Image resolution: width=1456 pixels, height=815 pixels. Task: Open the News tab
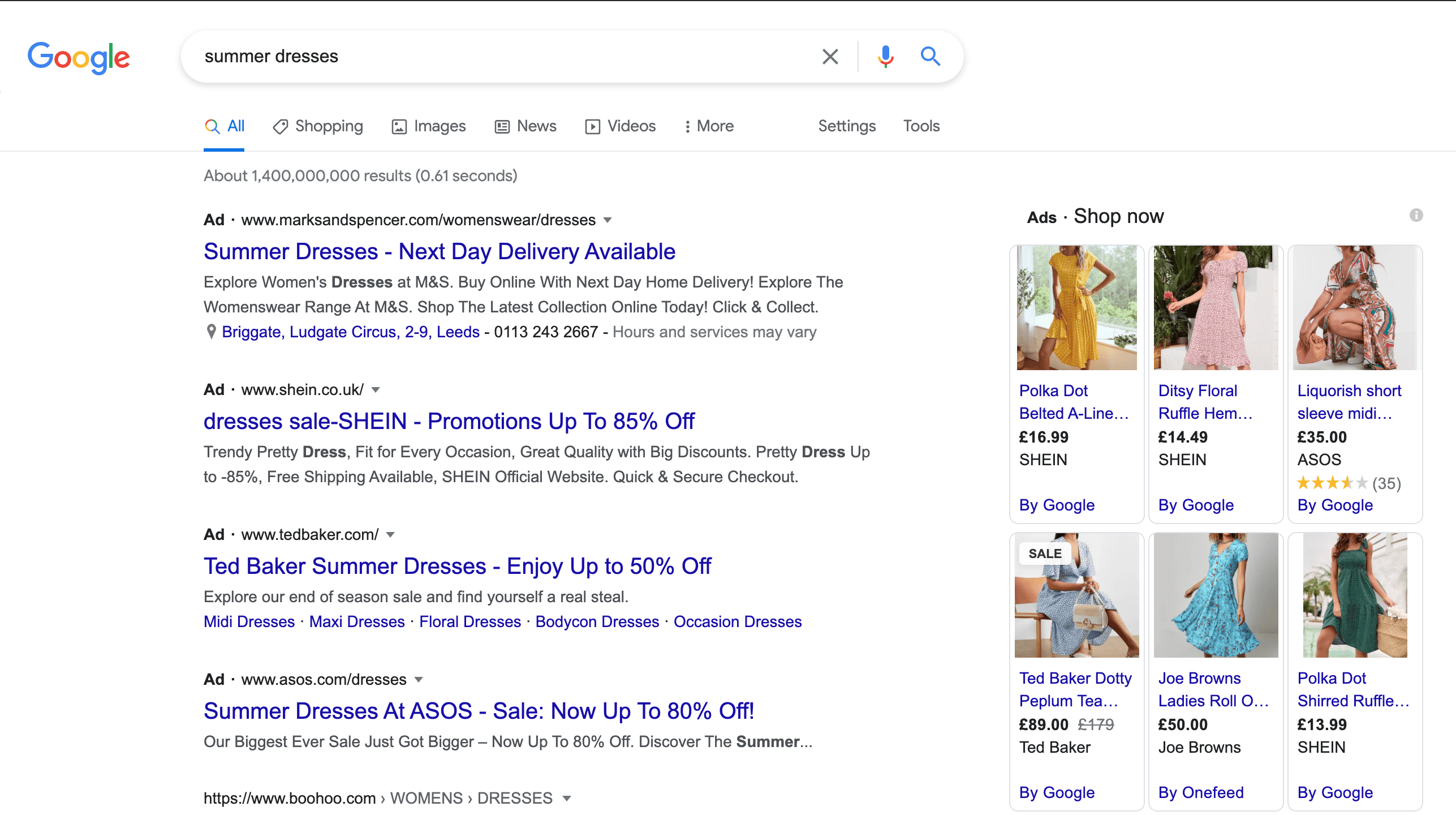(x=525, y=126)
